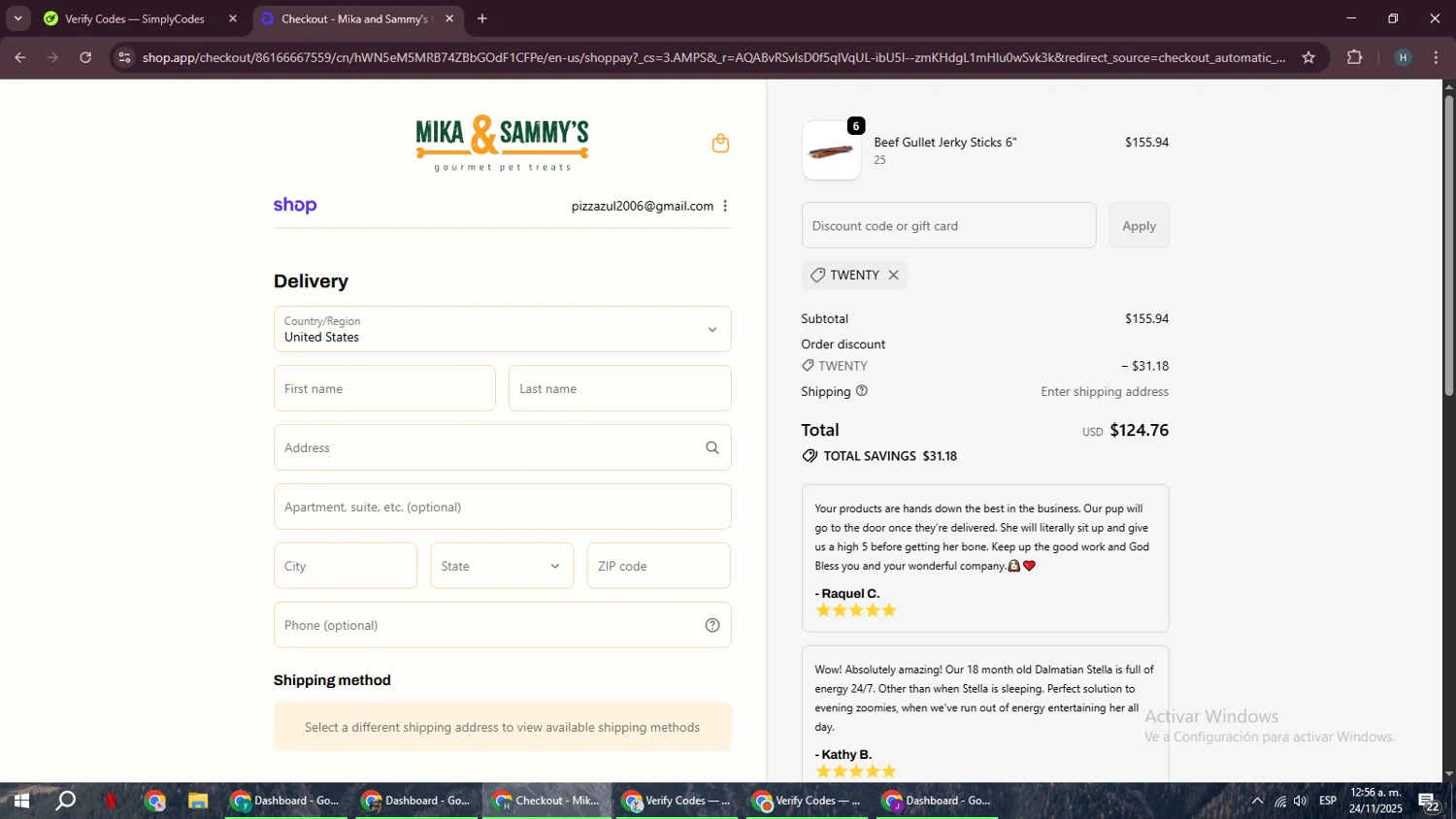This screenshot has height=819, width=1456.
Task: Open Chrome three-dot menu
Action: coord(1437,57)
